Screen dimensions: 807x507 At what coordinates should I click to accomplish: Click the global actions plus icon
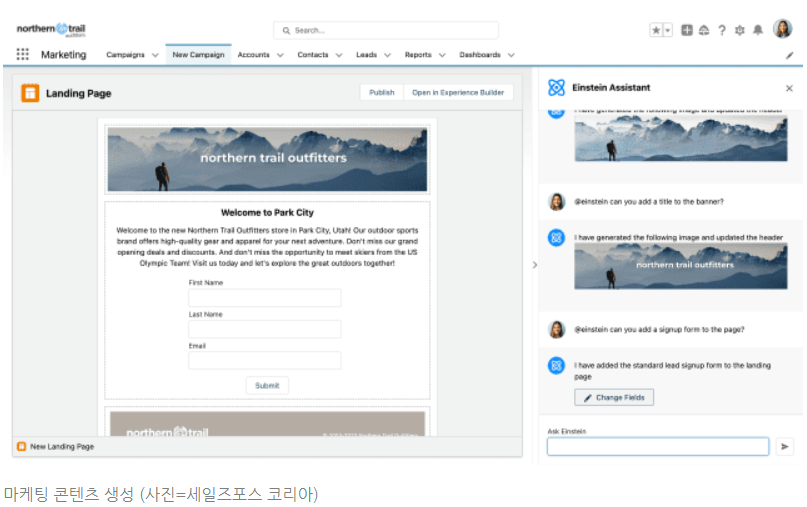coord(687,30)
